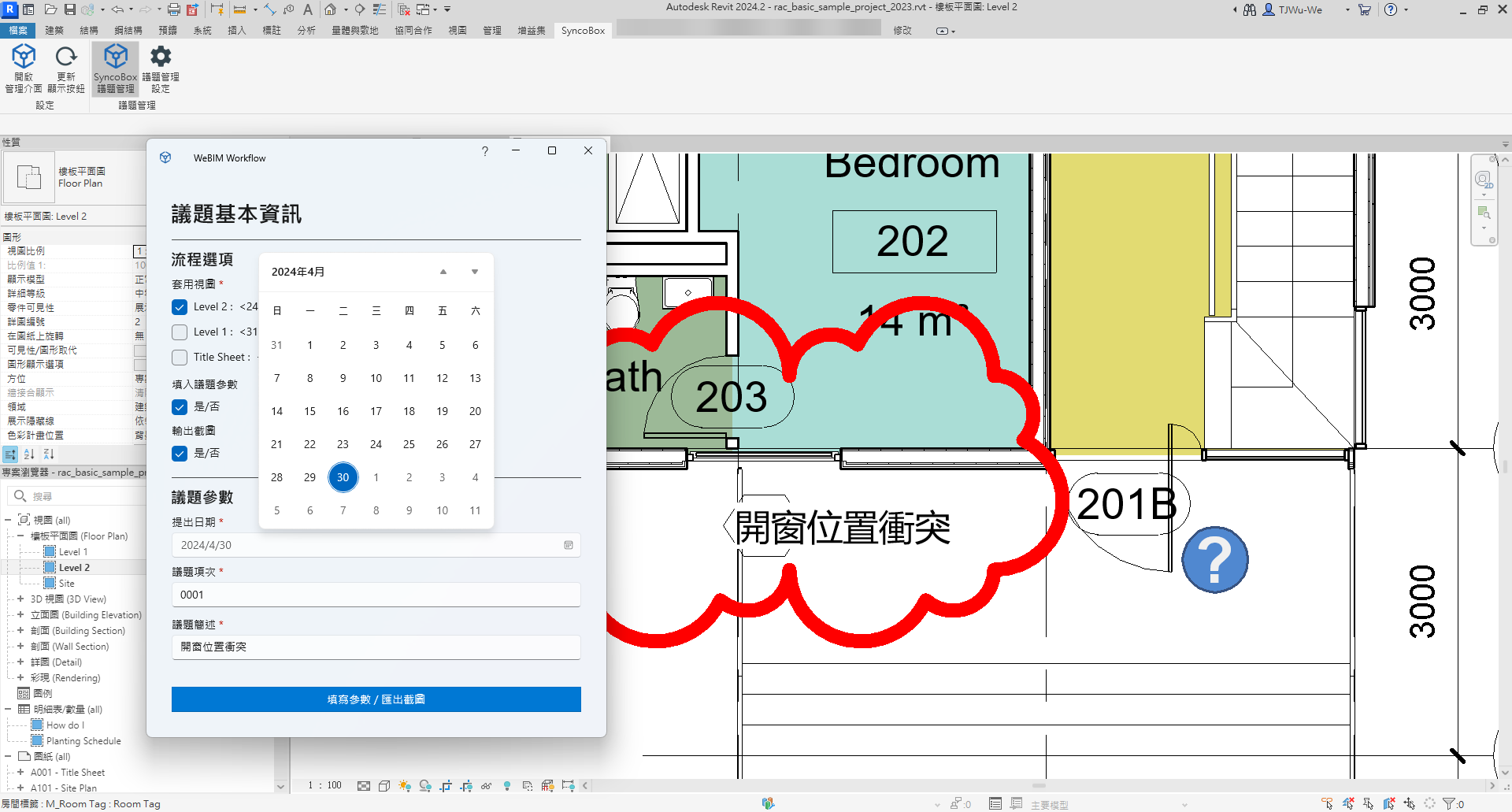Check the Level 1 view checkbox

click(x=180, y=332)
